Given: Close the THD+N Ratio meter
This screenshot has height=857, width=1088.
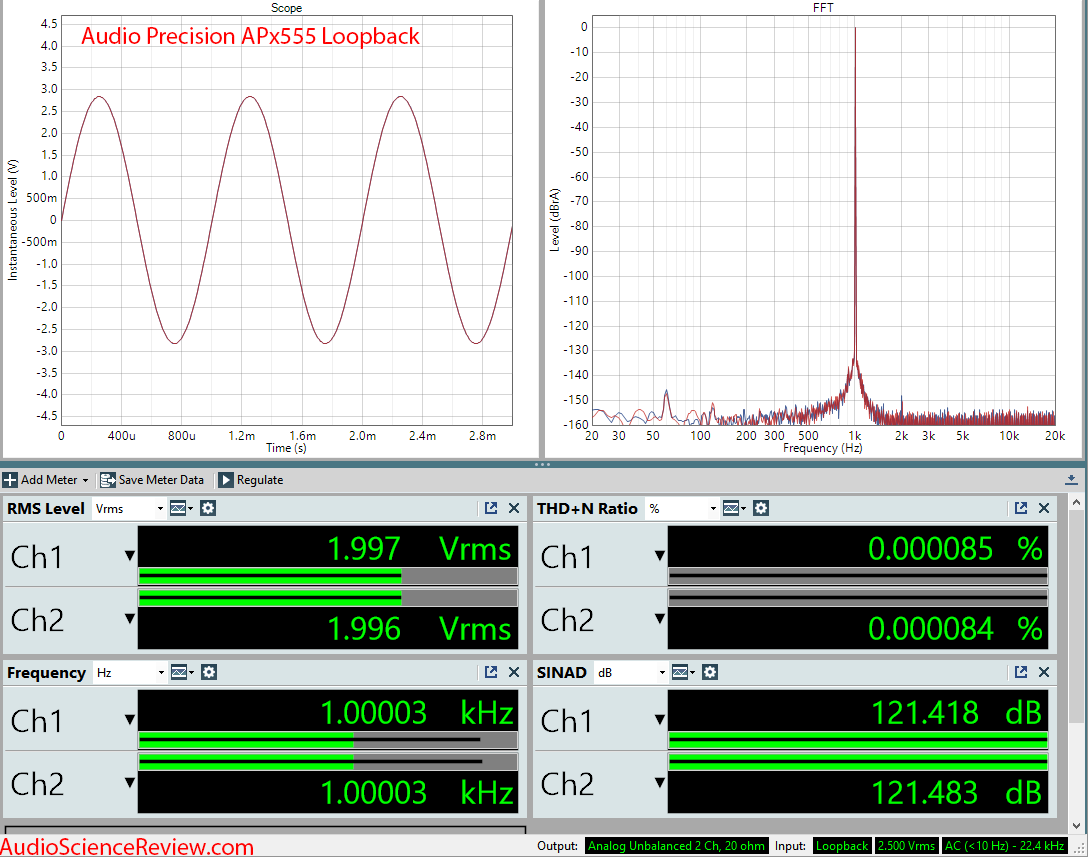Looking at the screenshot, I should click(1044, 508).
